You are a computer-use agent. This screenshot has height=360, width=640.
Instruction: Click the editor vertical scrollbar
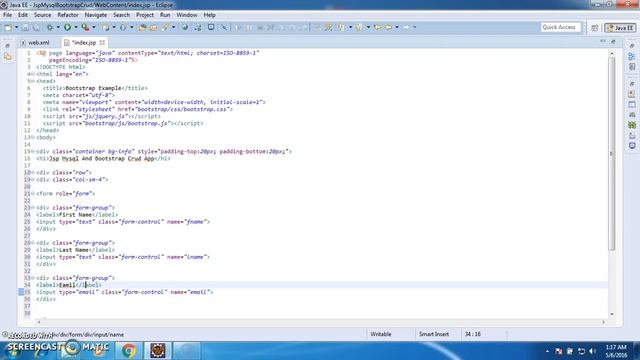click(611, 154)
